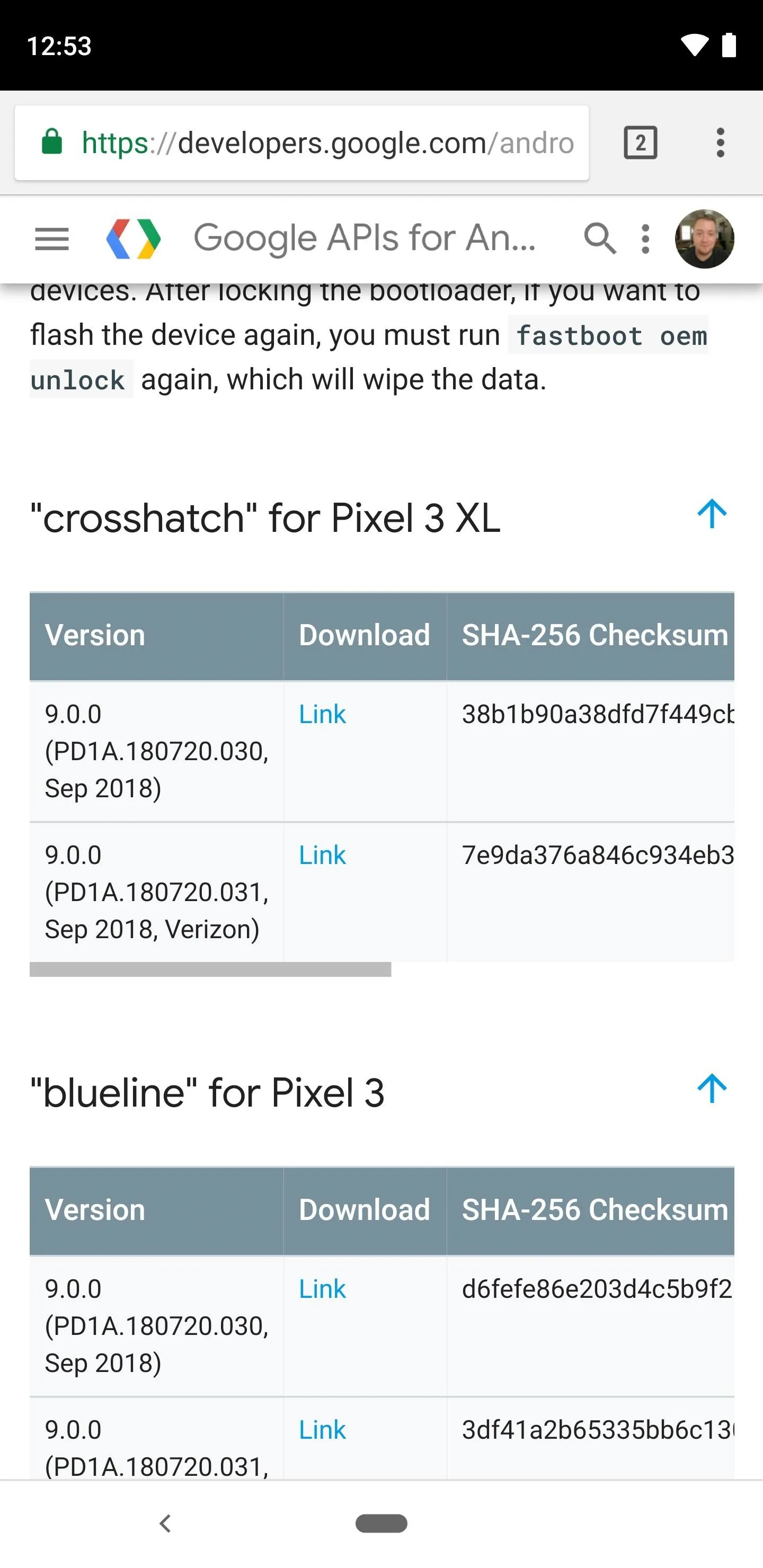Open the site's three-dot overflow menu
The height and width of the screenshot is (1568, 763).
645,238
